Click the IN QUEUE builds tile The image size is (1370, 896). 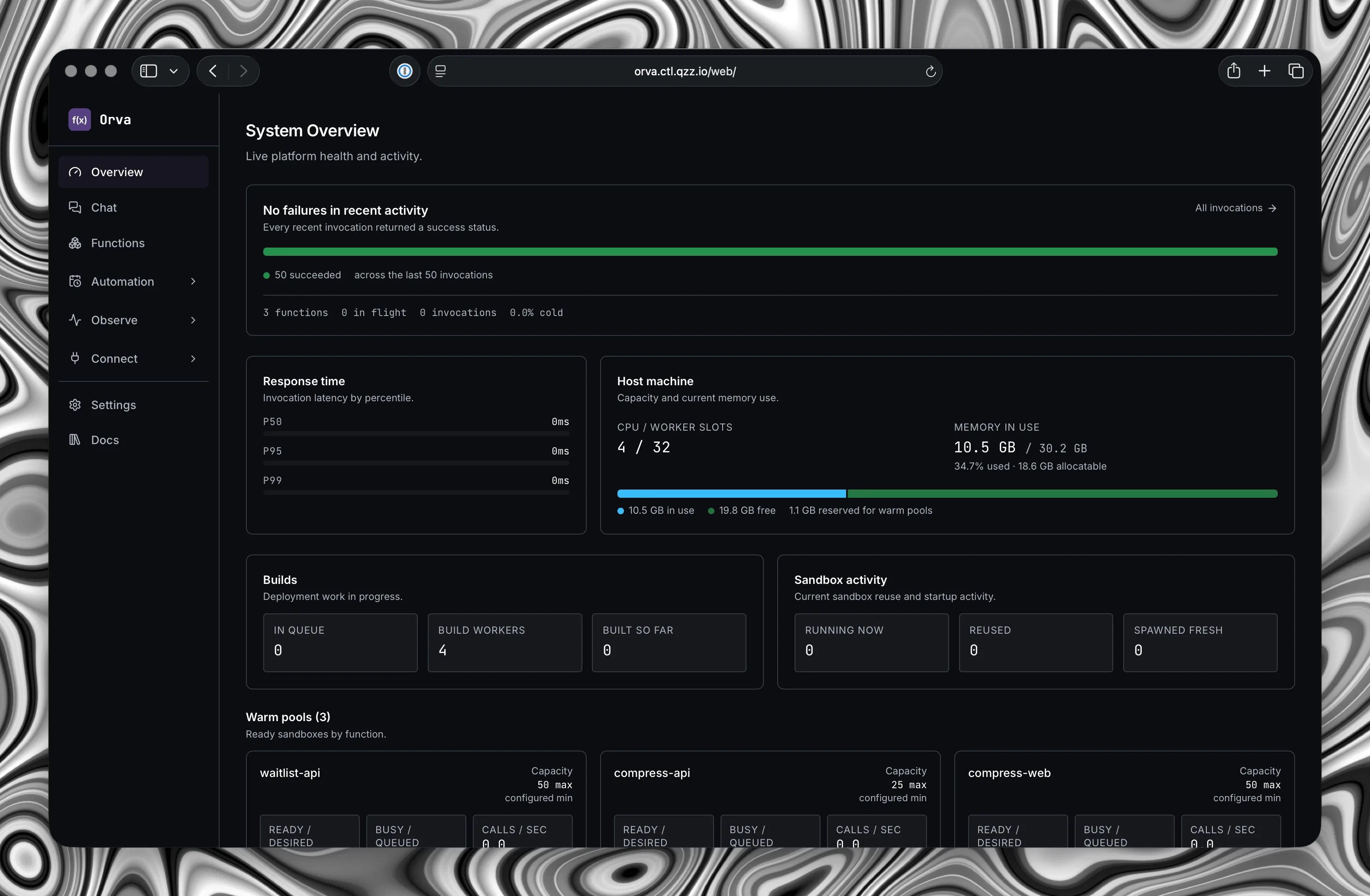click(x=340, y=642)
